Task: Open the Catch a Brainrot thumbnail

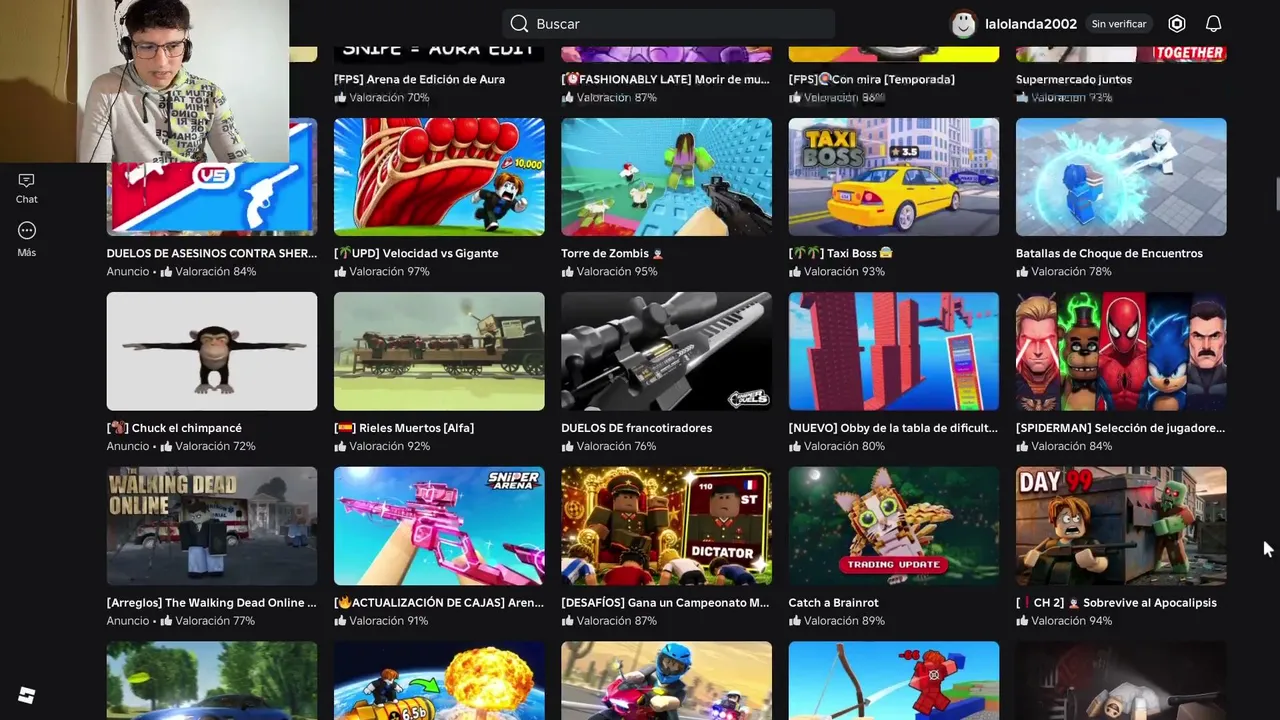Action: click(x=894, y=526)
